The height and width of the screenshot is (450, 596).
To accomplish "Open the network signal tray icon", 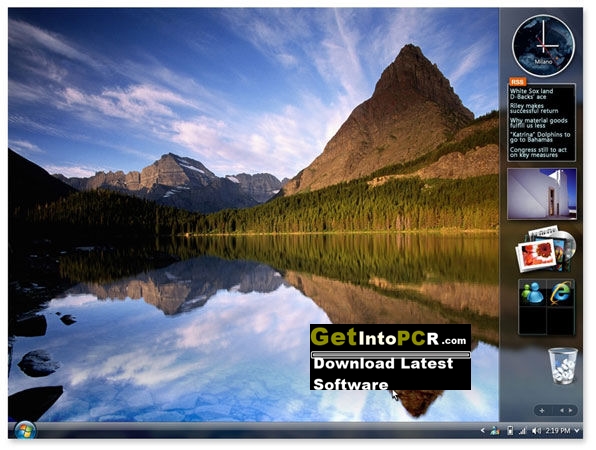I will (523, 431).
